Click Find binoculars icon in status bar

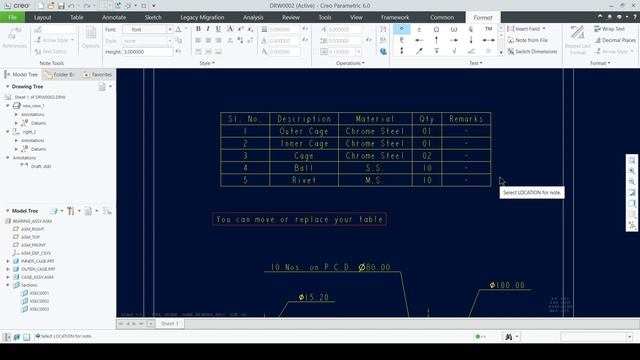(x=509, y=337)
